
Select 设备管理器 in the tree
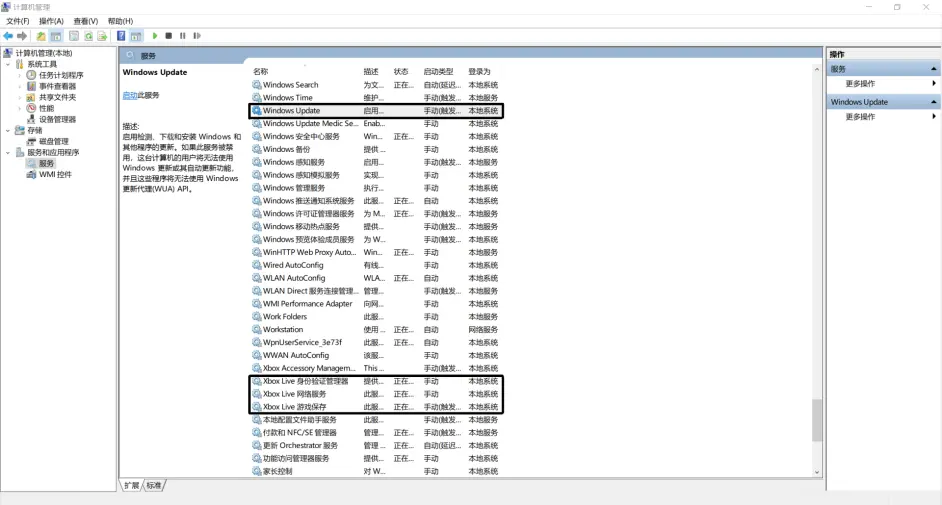[x=58, y=119]
